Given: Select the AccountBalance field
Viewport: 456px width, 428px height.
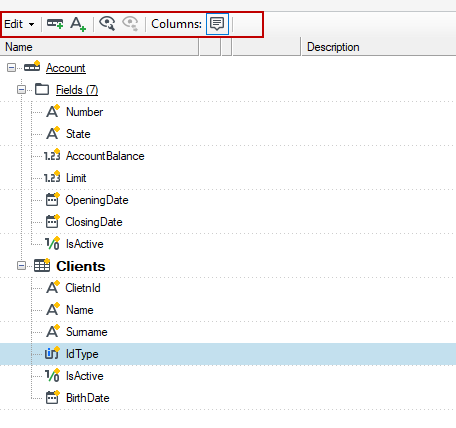Looking at the screenshot, I should click(x=105, y=156).
